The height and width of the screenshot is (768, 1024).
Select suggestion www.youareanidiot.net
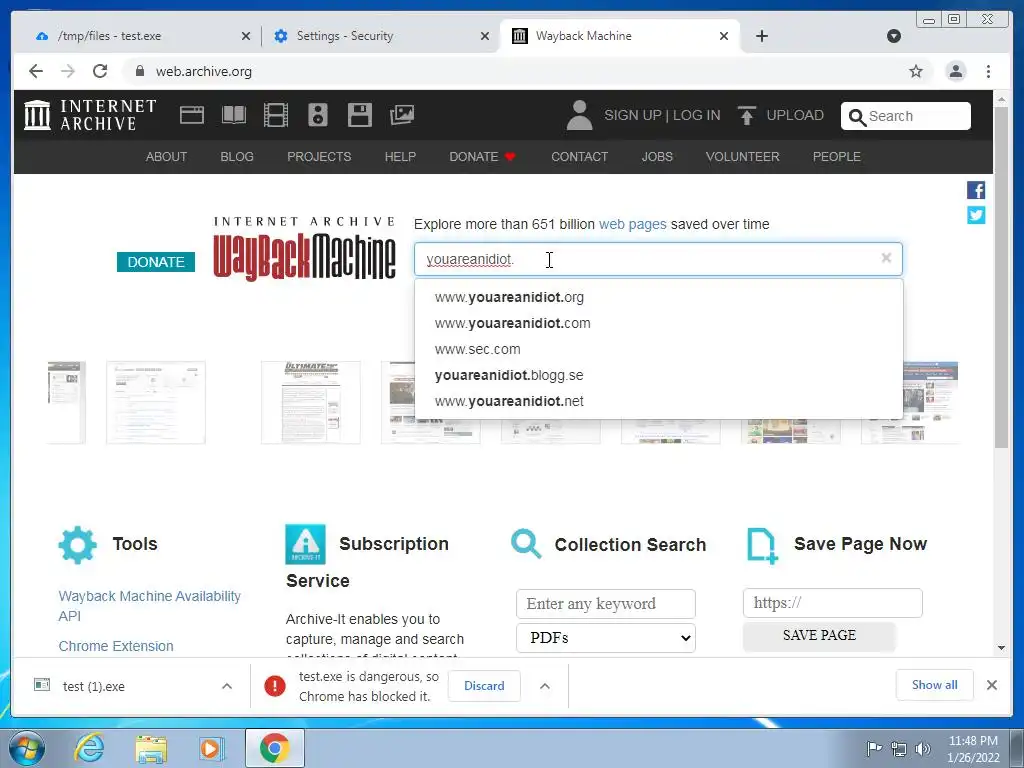click(659, 401)
